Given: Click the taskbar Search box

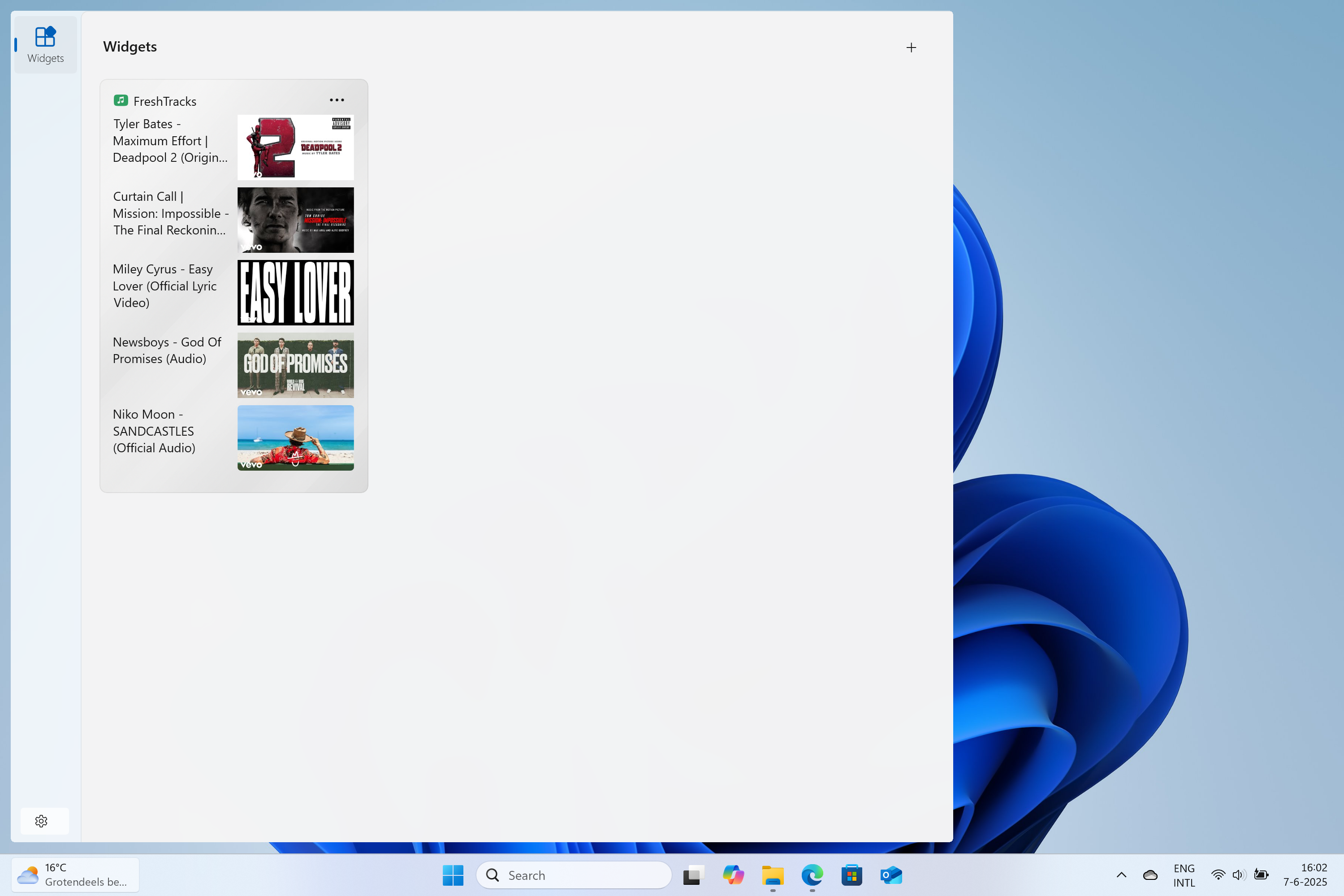Looking at the screenshot, I should pos(574,875).
